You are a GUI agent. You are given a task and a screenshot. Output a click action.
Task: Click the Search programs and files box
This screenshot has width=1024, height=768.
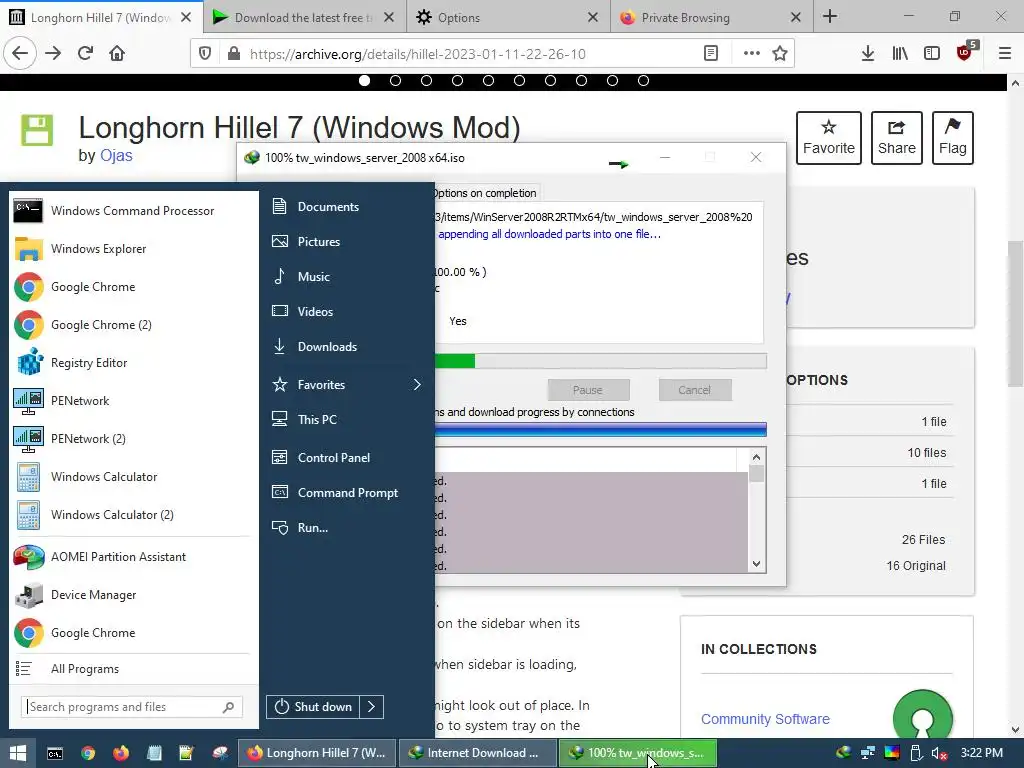[131, 707]
